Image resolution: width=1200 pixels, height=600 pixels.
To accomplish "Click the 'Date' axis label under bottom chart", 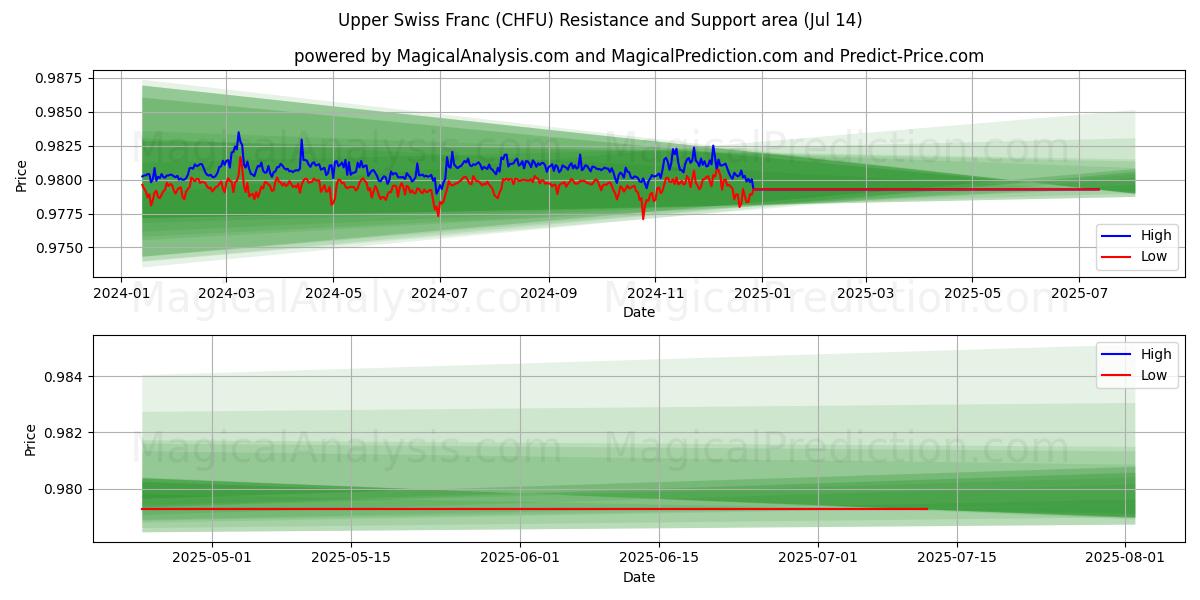I will tap(639, 577).
